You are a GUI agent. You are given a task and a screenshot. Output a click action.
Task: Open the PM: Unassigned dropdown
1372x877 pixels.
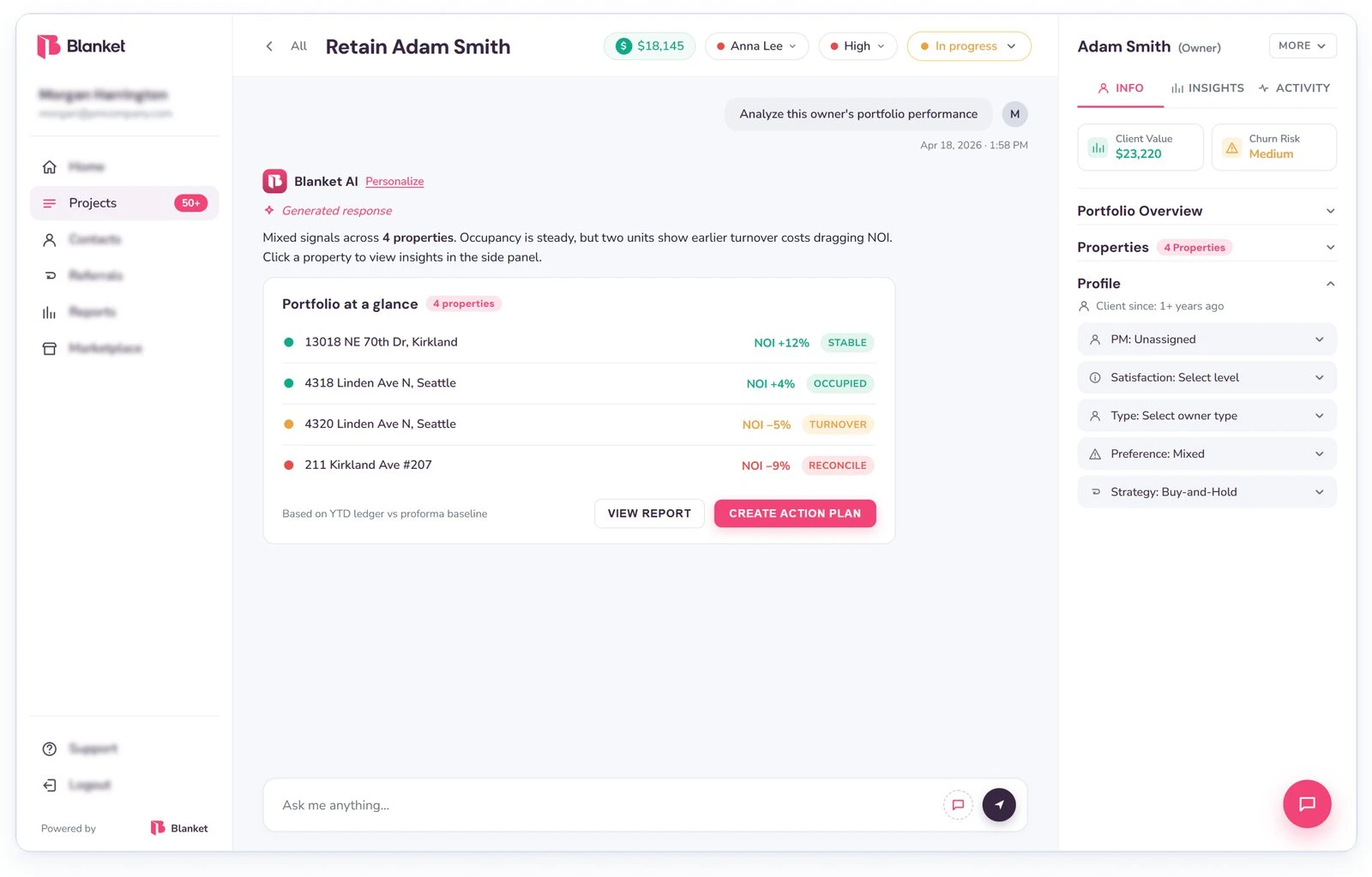click(x=1207, y=339)
